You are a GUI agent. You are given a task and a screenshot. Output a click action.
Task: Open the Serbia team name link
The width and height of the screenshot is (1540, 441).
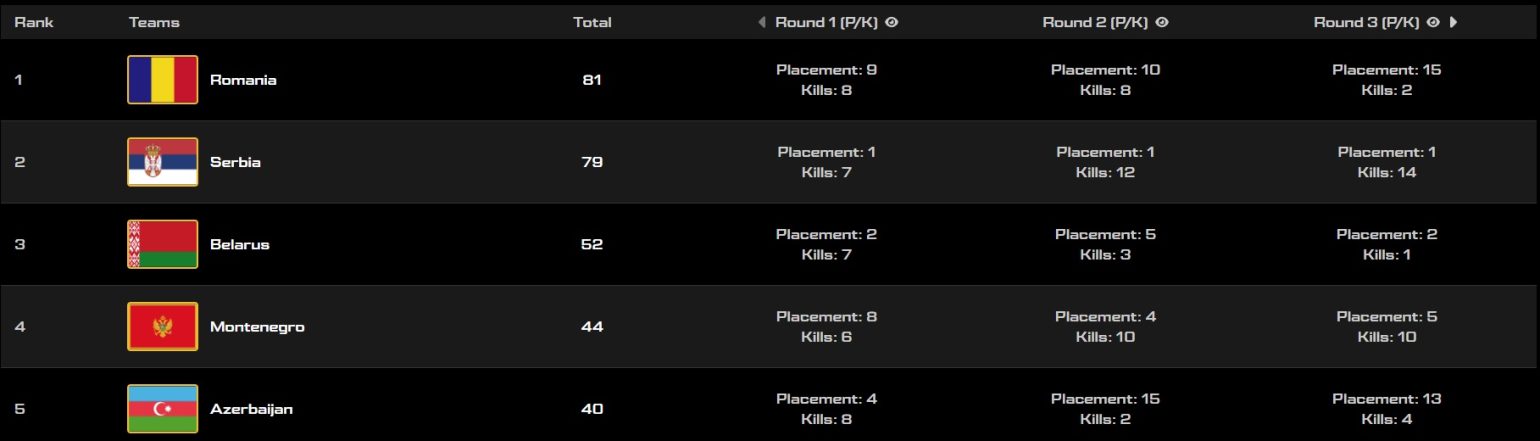pyautogui.click(x=235, y=162)
